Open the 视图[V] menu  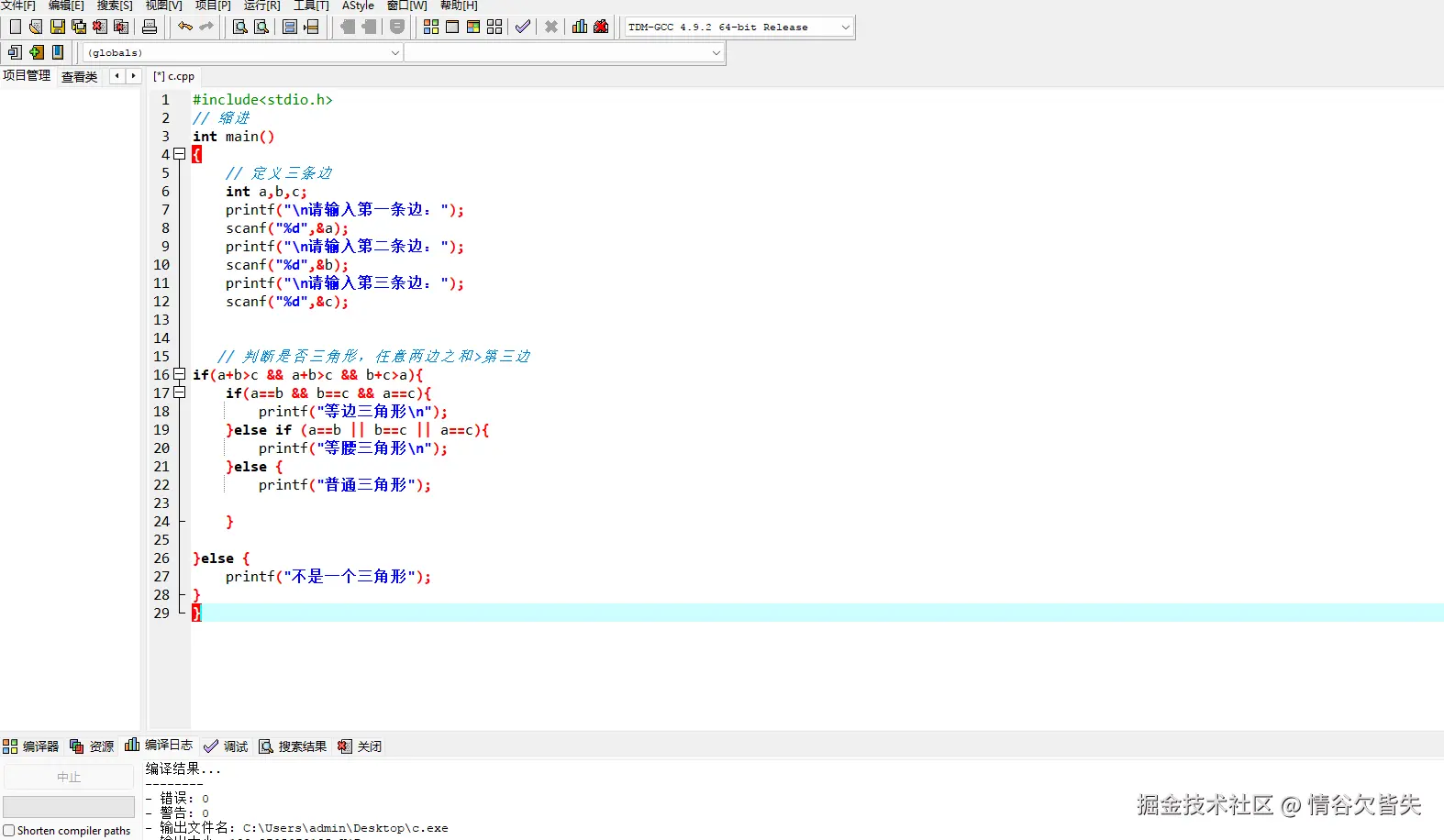click(164, 6)
